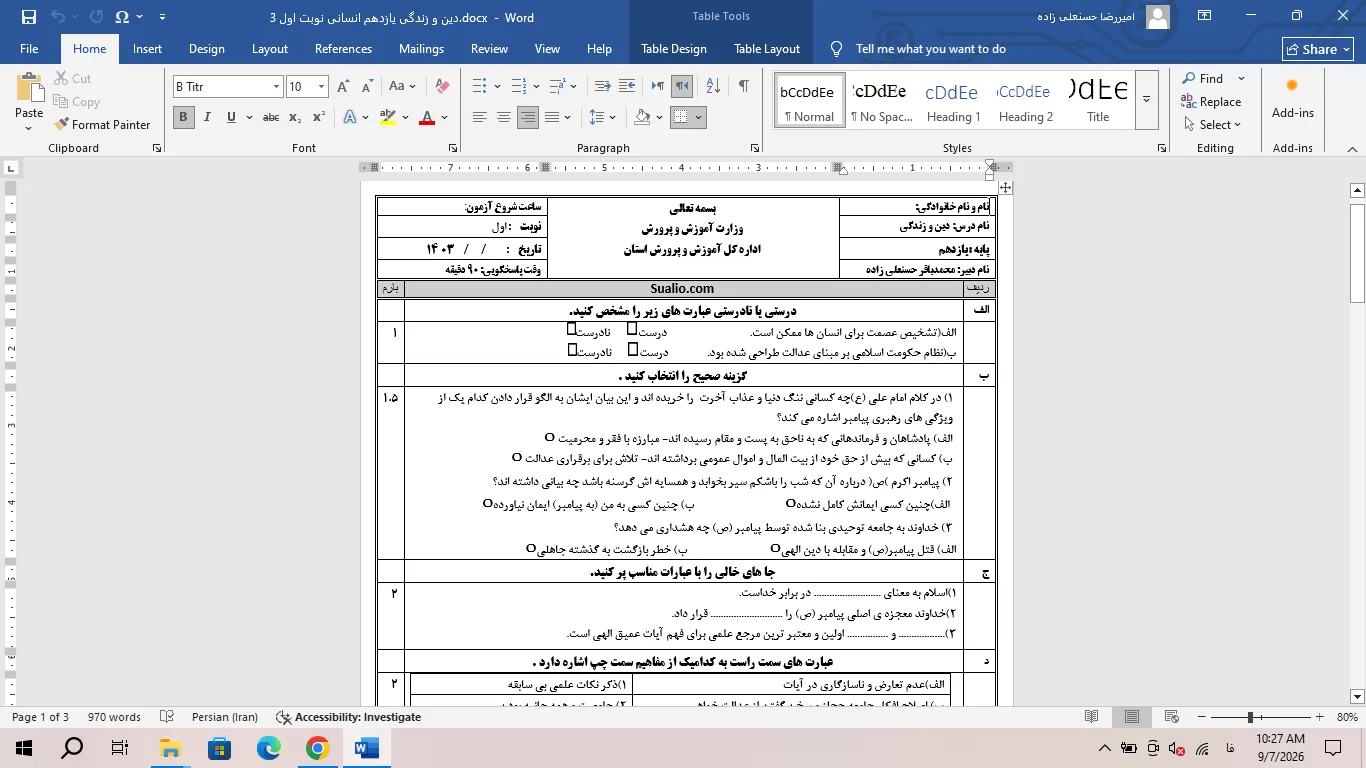Toggle Bold formatting

point(183,117)
